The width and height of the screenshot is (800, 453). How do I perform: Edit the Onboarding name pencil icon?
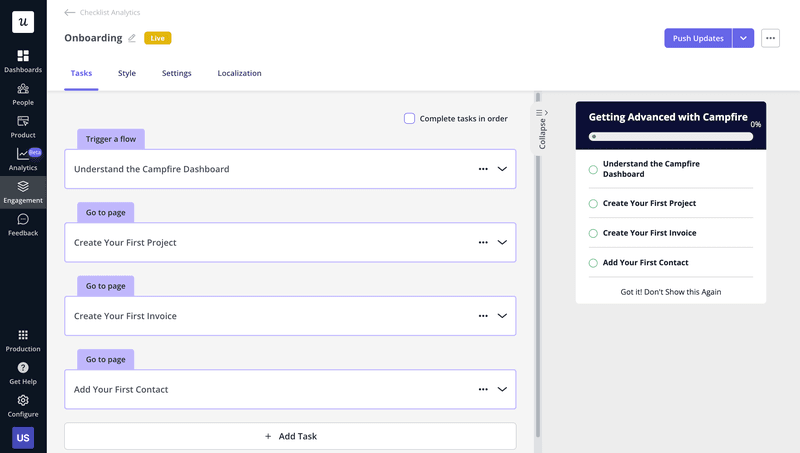(x=132, y=38)
